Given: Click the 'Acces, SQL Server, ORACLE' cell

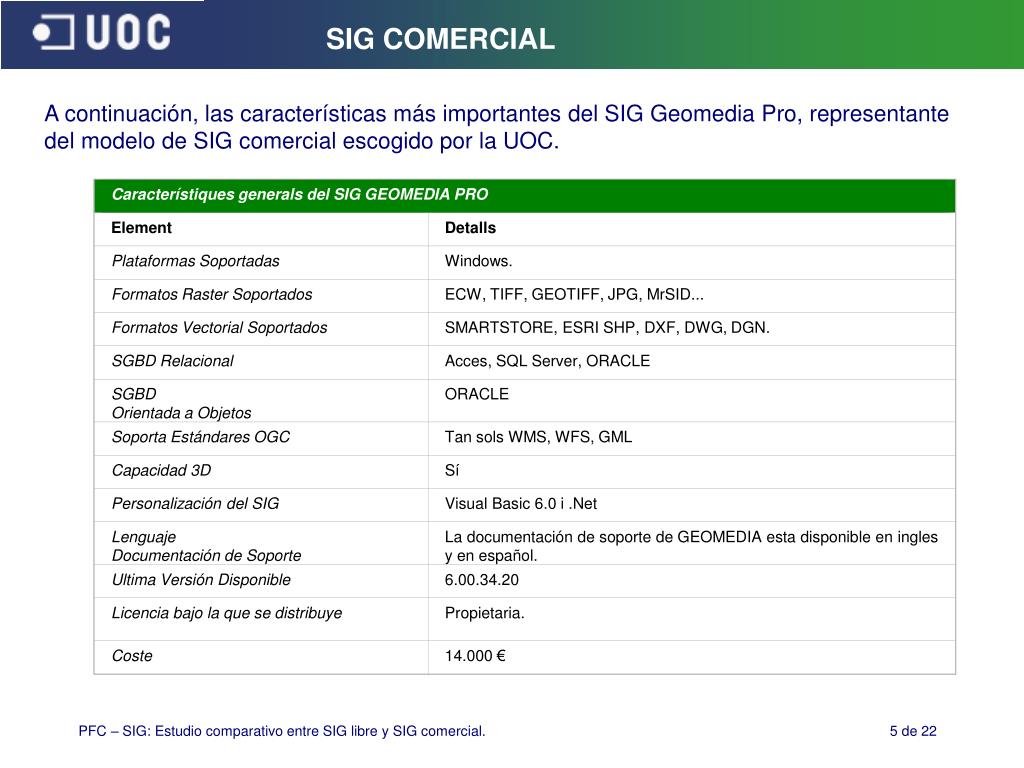Looking at the screenshot, I should tap(547, 361).
